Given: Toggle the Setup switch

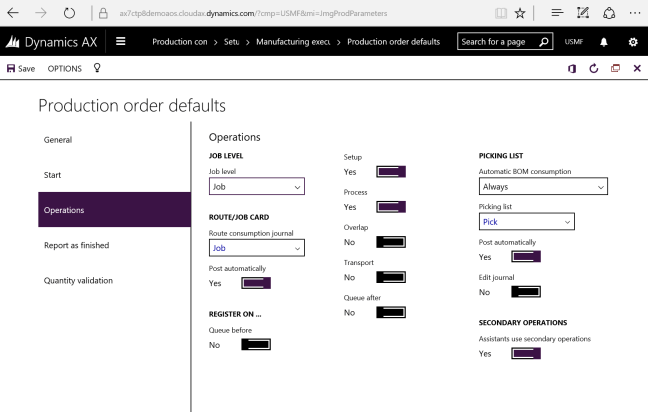Looking at the screenshot, I should (x=390, y=172).
